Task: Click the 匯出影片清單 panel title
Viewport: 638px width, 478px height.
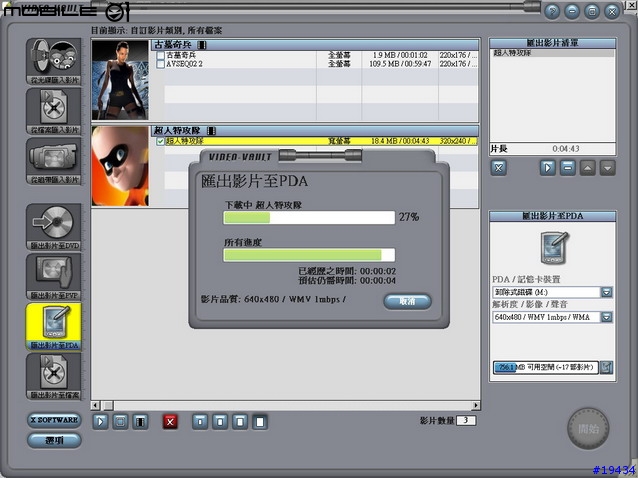Action: click(x=552, y=43)
